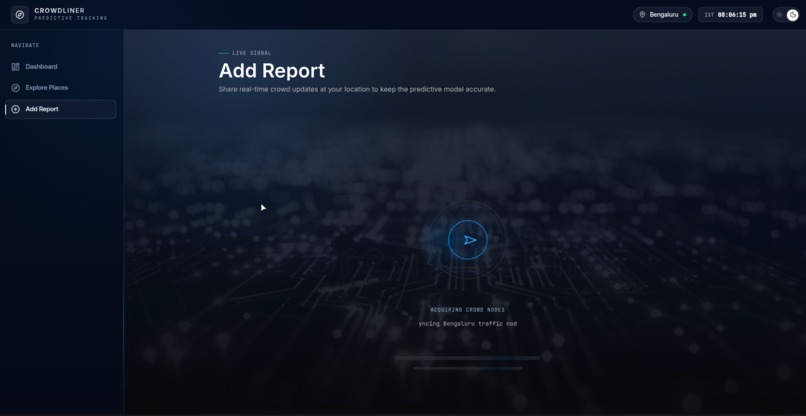
Task: Click the location pin icon beside Bengaluru
Action: pos(642,15)
